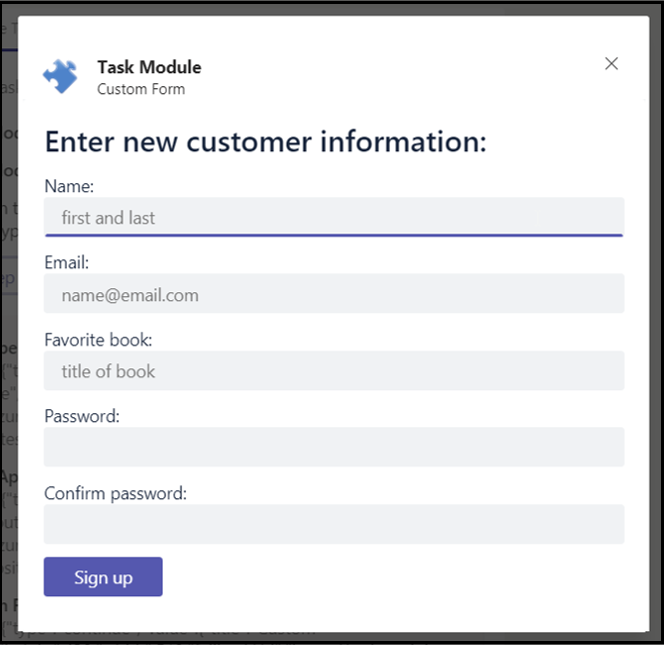This screenshot has width=664, height=645.
Task: Close the Task Module dialog
Action: [x=611, y=64]
